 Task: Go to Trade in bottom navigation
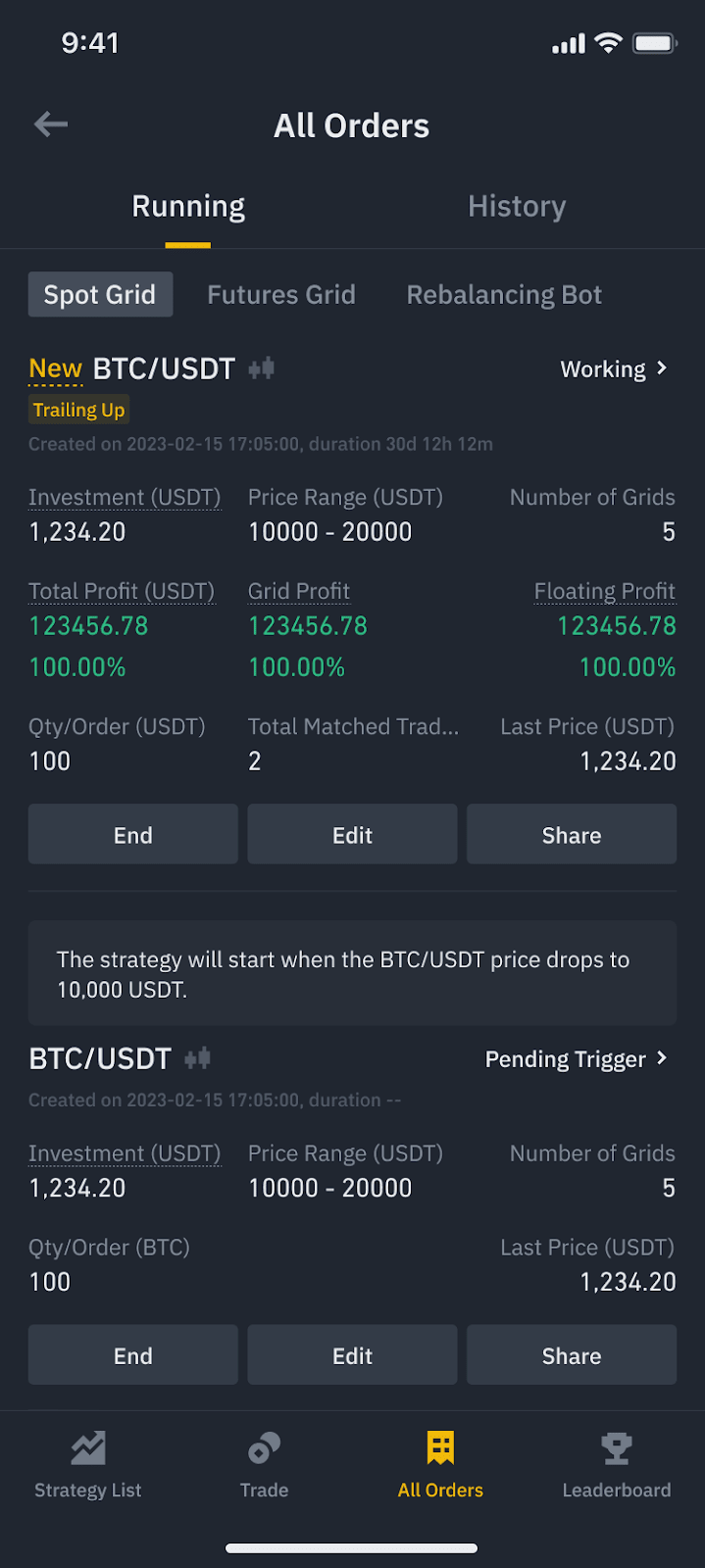point(264,1448)
